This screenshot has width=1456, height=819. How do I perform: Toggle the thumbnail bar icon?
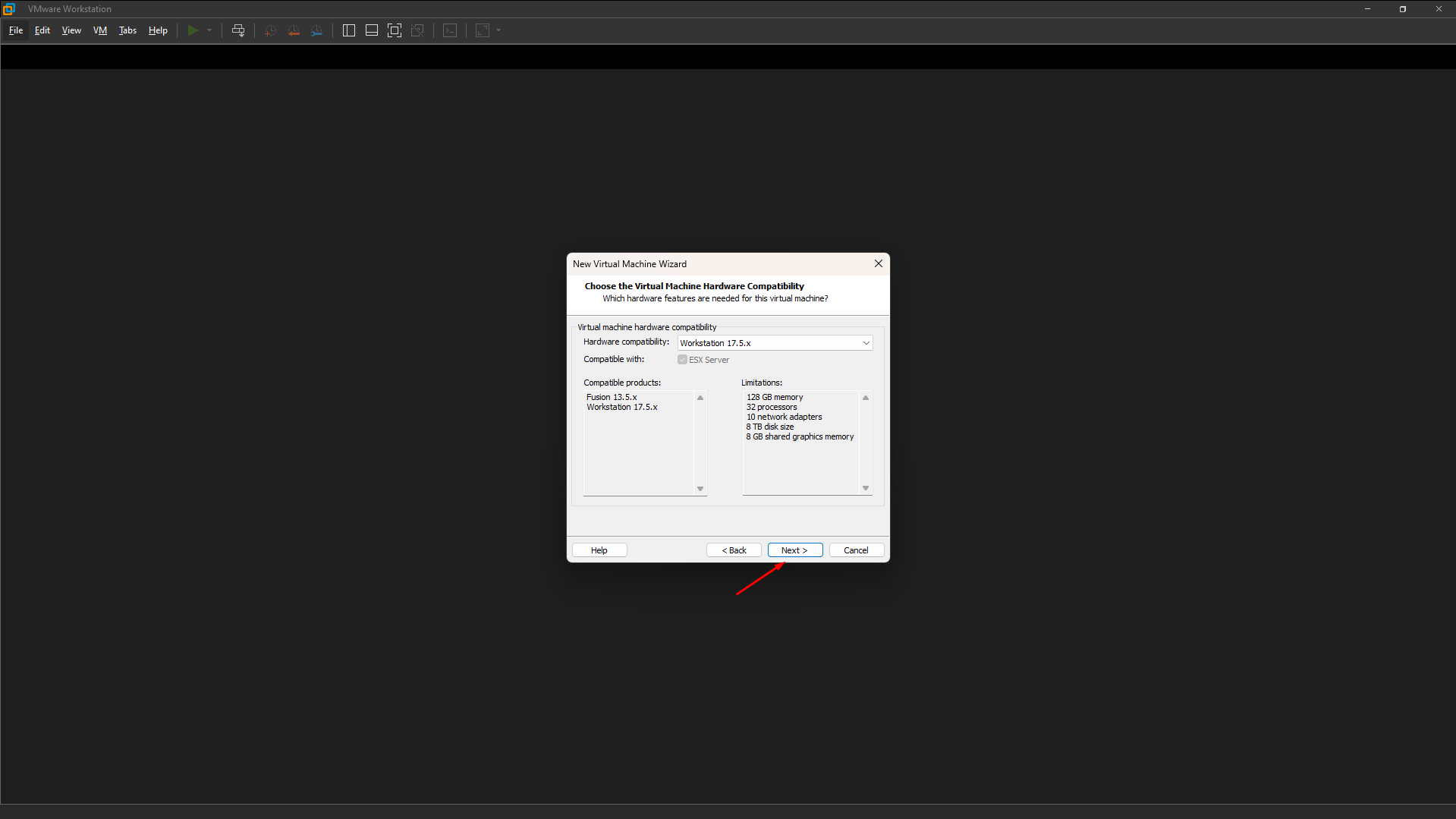372,30
